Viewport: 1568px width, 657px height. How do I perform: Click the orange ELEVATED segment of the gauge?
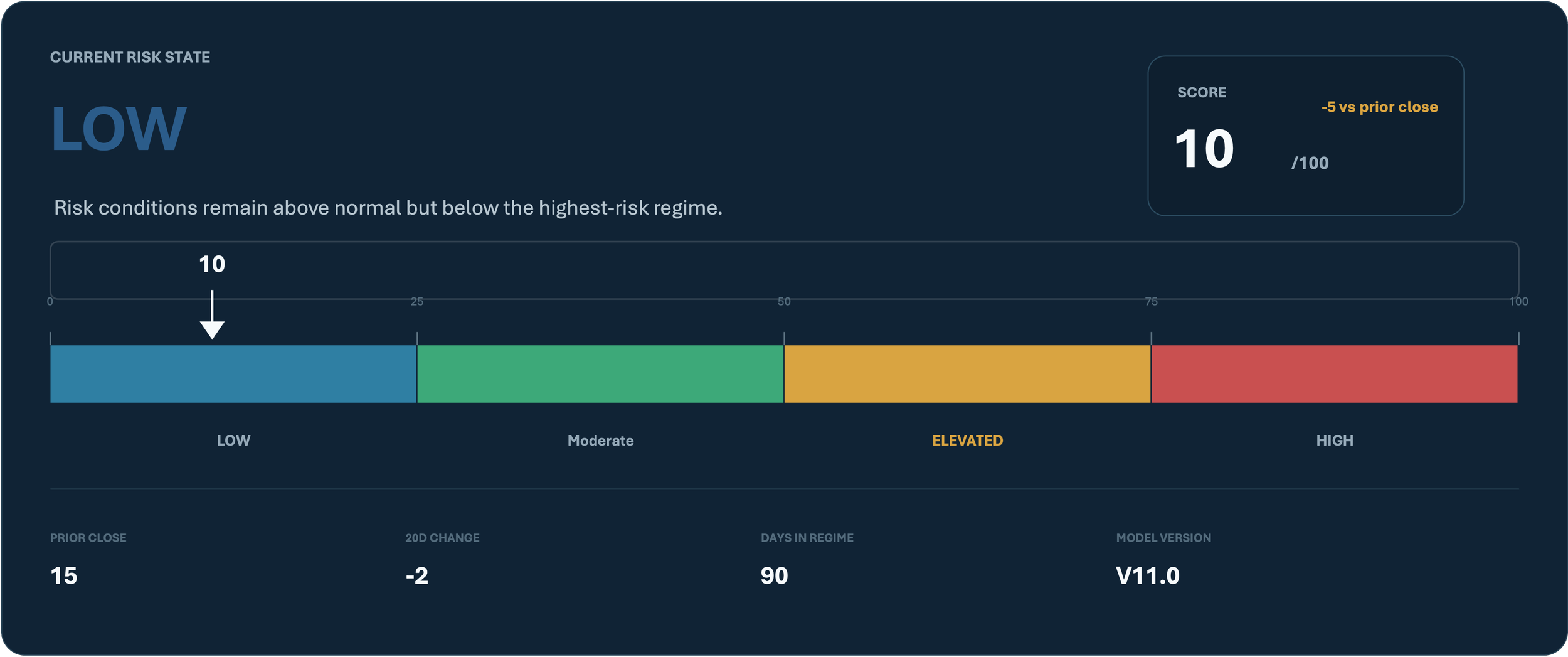point(967,374)
